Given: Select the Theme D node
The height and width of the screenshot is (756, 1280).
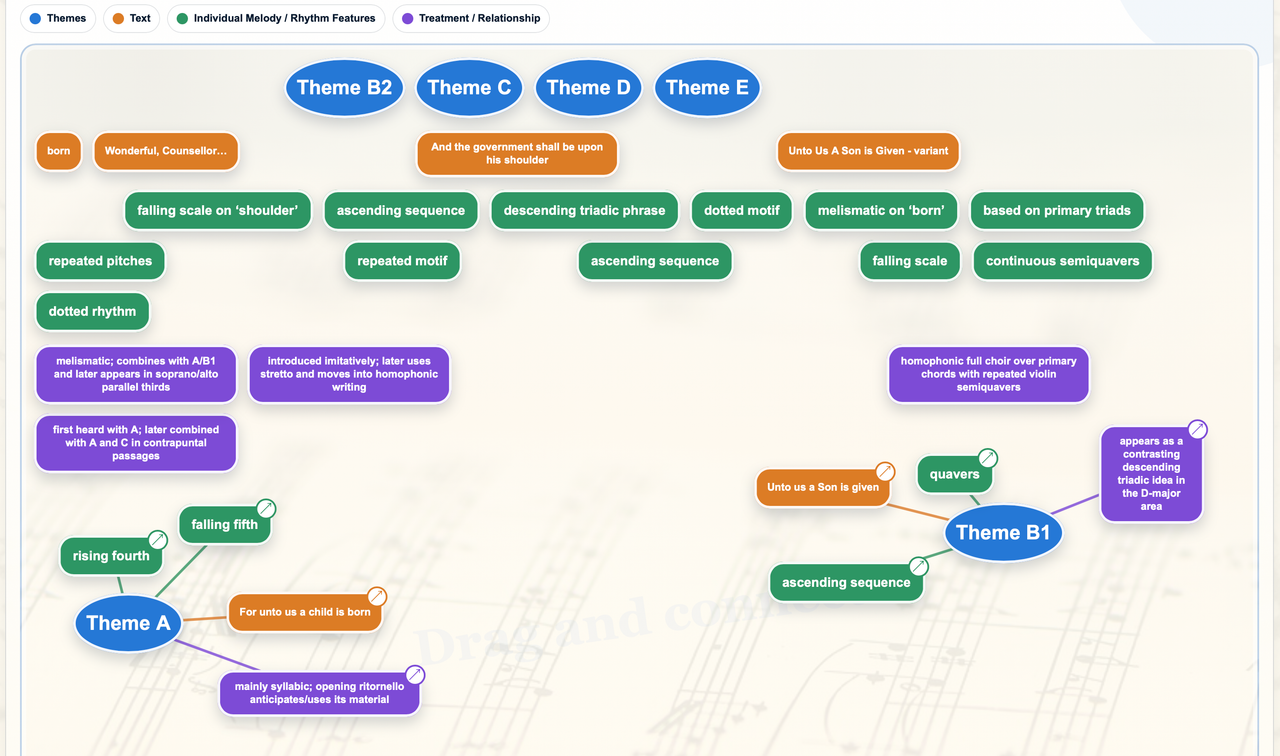Looking at the screenshot, I should tap(588, 88).
